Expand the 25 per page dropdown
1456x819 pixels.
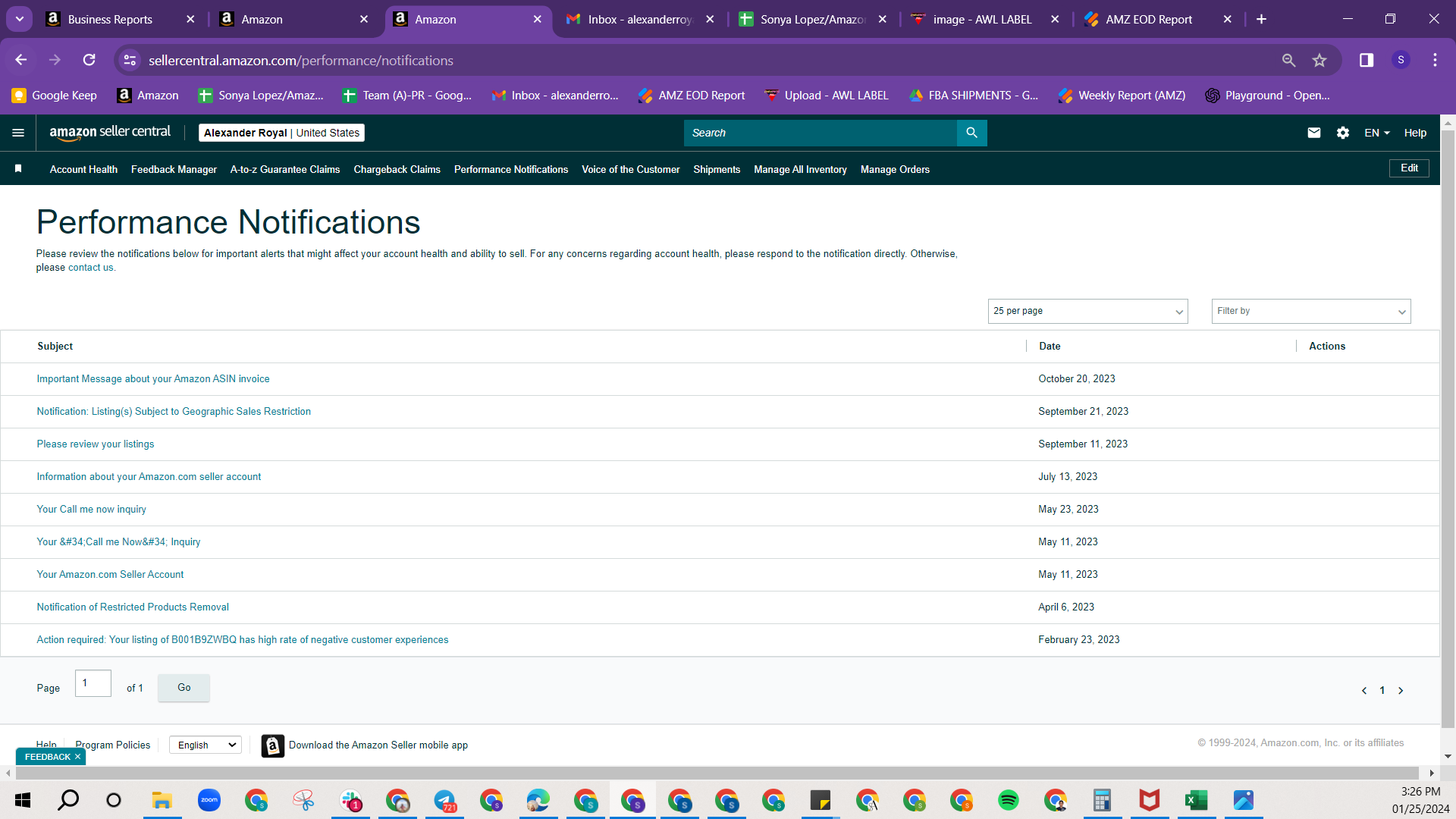point(1087,311)
